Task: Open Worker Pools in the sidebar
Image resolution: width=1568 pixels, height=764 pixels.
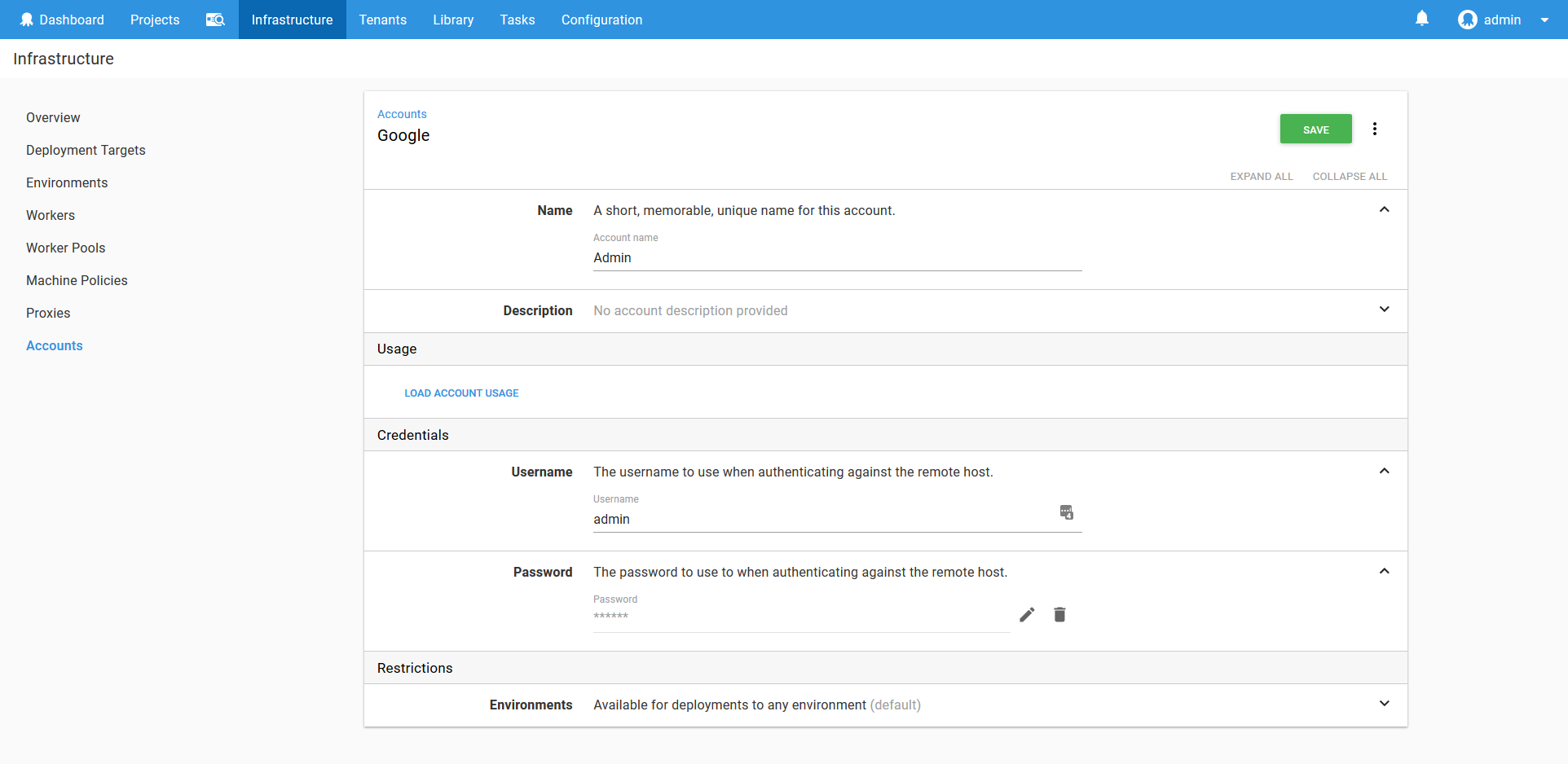Action: click(65, 248)
